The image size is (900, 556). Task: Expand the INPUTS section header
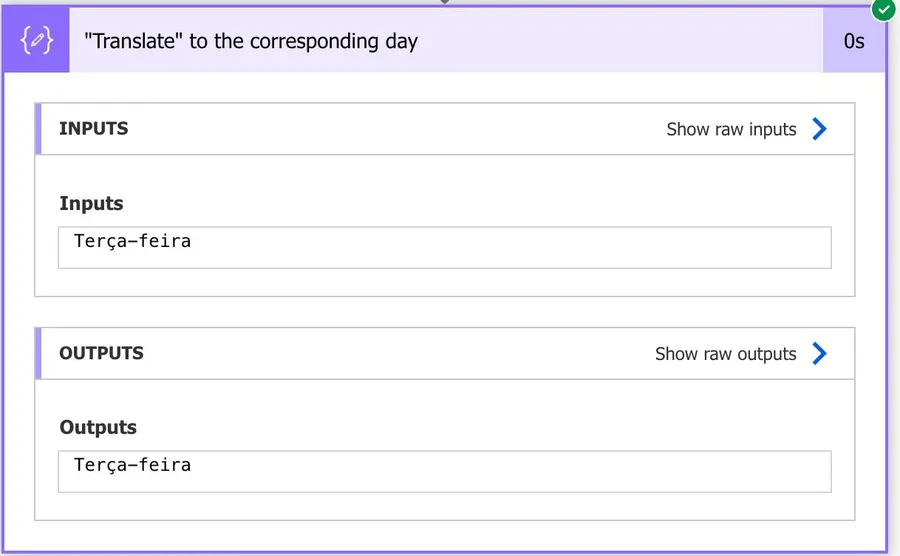pyautogui.click(x=350, y=129)
